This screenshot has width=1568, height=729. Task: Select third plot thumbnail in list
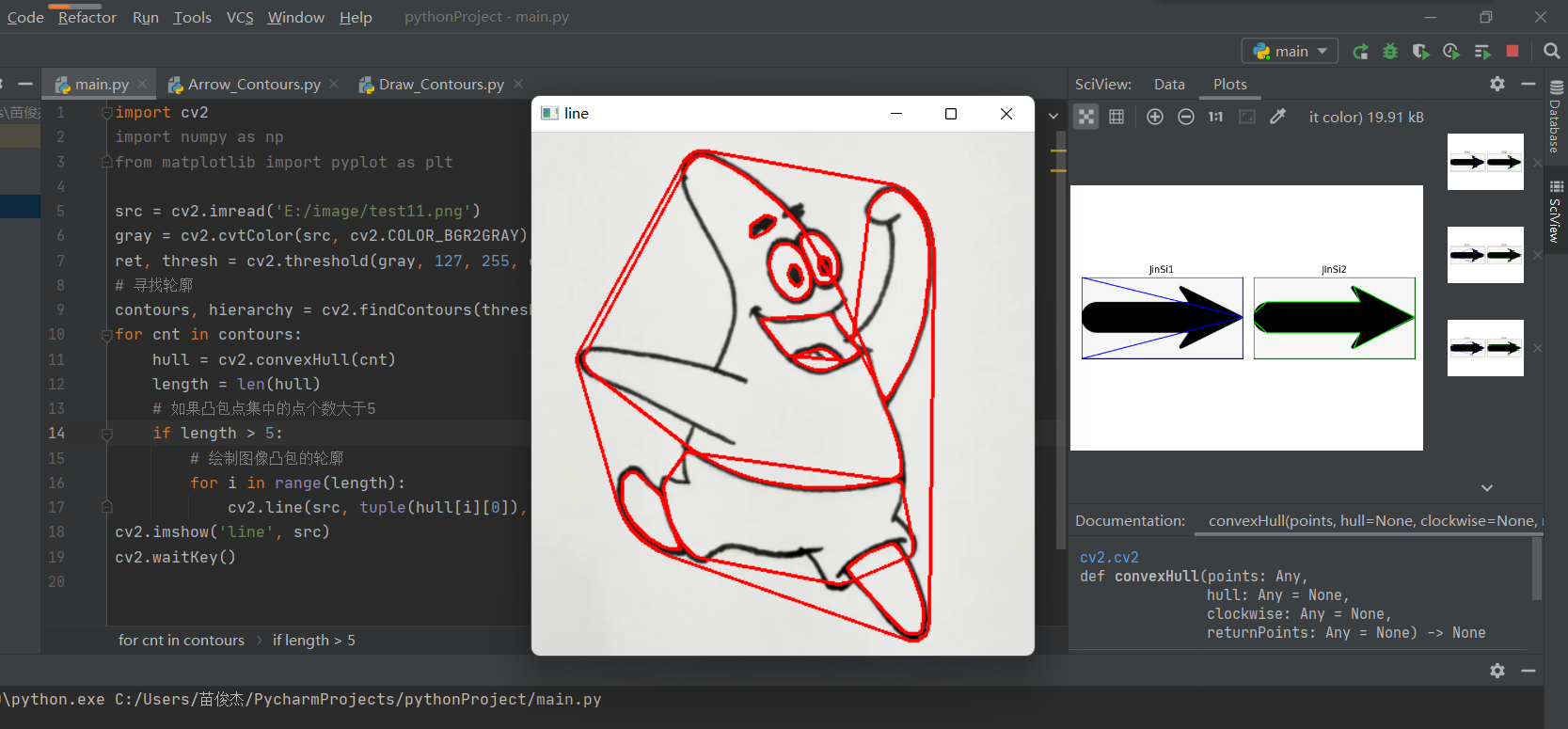coord(1485,348)
